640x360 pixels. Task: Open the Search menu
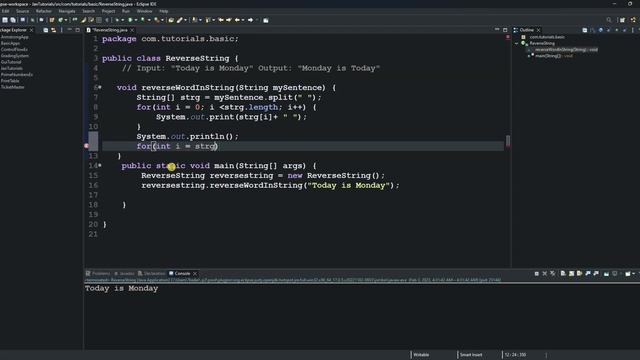tap(89, 11)
